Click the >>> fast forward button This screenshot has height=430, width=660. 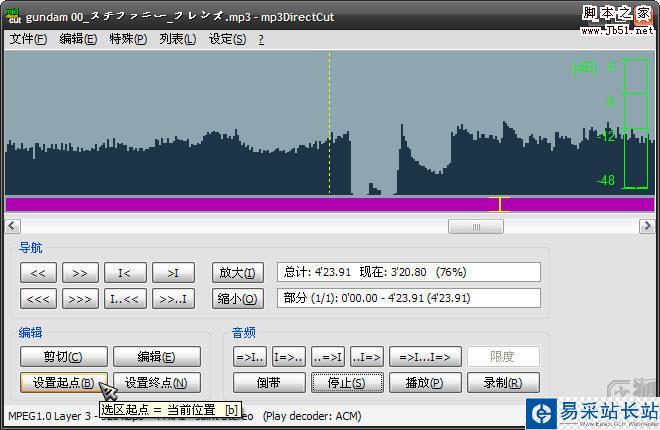(80, 299)
